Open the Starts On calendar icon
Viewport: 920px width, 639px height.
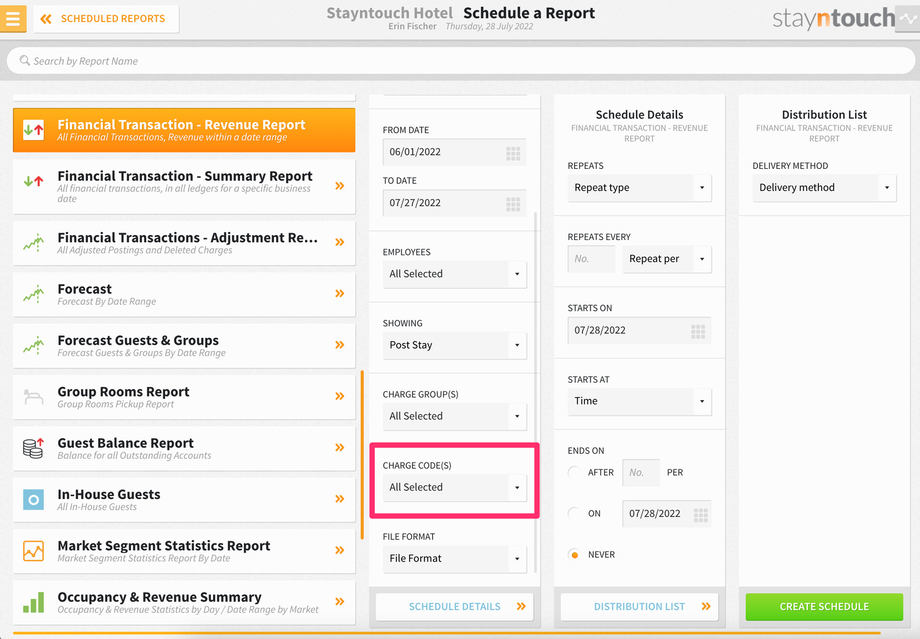pyautogui.click(x=698, y=332)
